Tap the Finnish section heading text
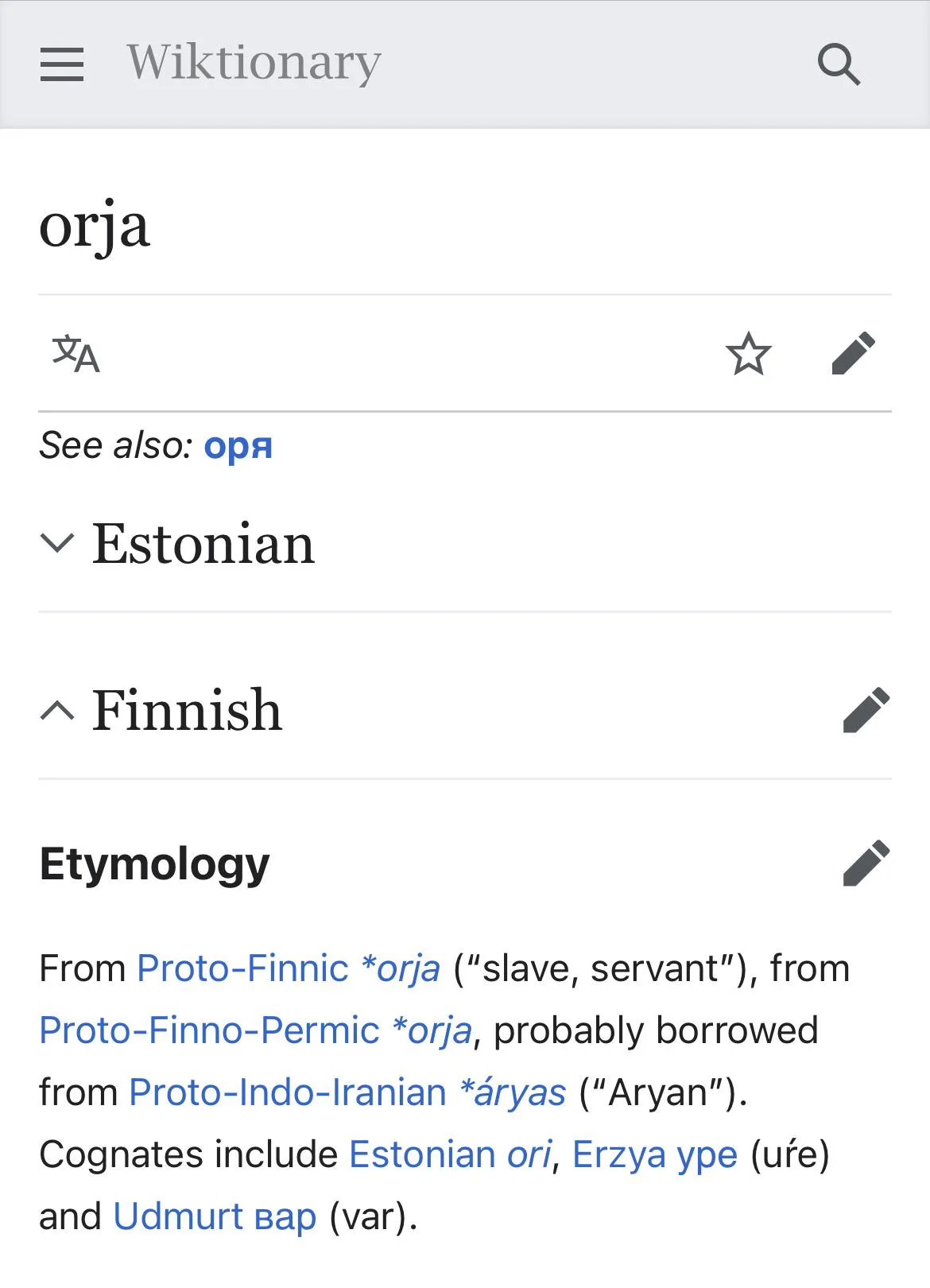930x1288 pixels. tap(187, 710)
